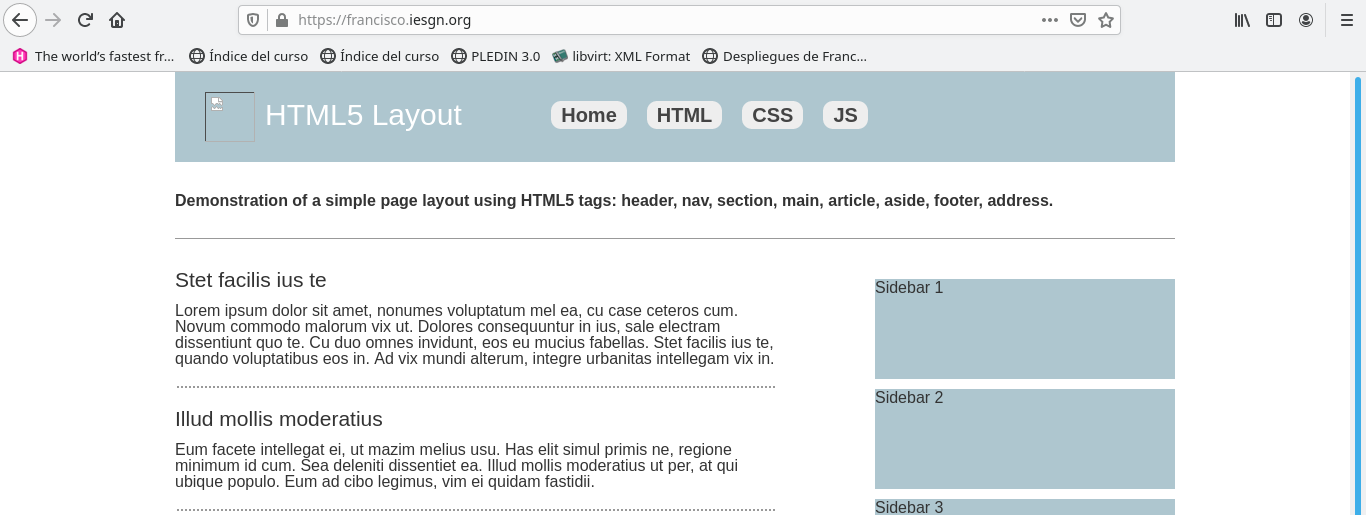The image size is (1366, 515).
Task: Click 'Stet facilis ius te' article heading
Action: point(251,280)
